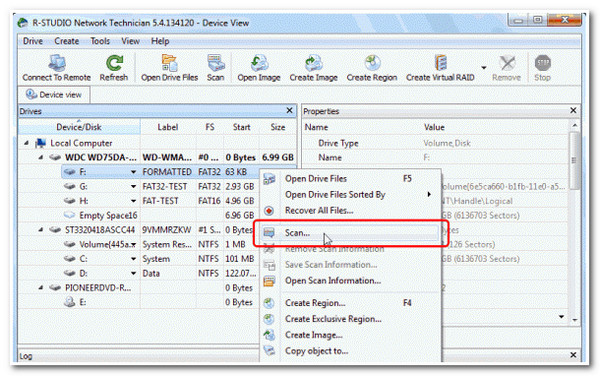Viewport: 600px width, 376px height.
Task: Click the Create Region toolbar icon
Action: (372, 68)
